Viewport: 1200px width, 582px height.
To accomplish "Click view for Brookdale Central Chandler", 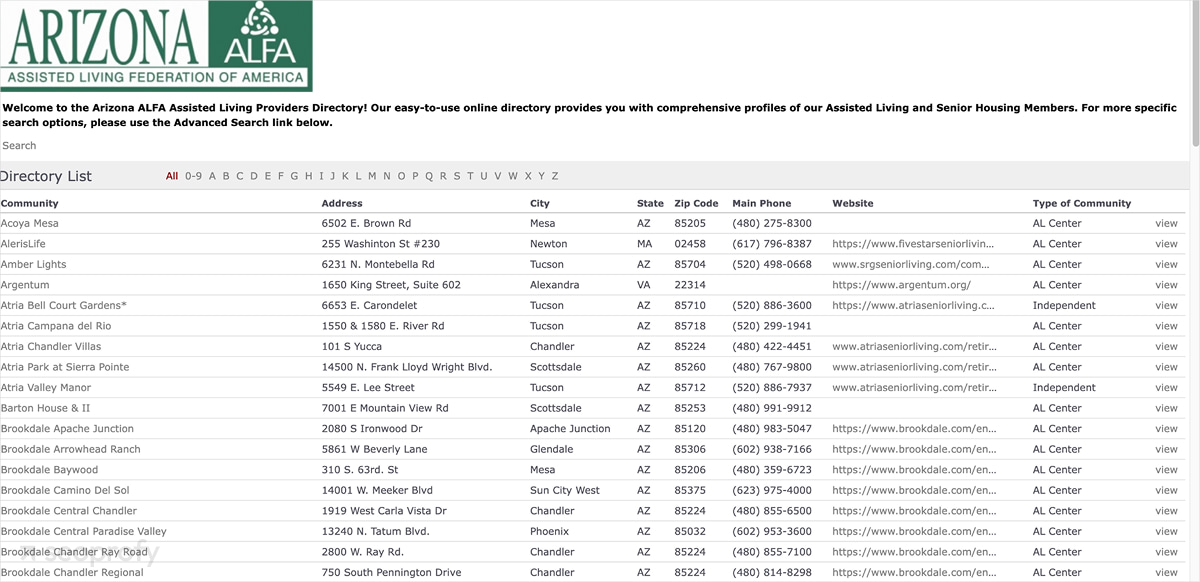I will [x=1166, y=510].
